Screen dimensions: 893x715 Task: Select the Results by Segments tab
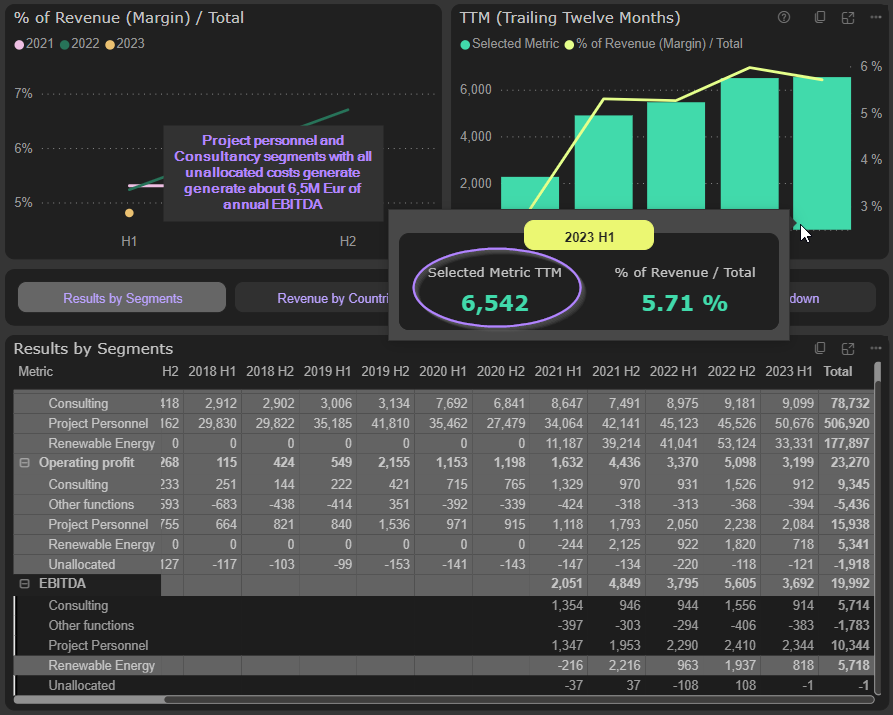pos(122,298)
